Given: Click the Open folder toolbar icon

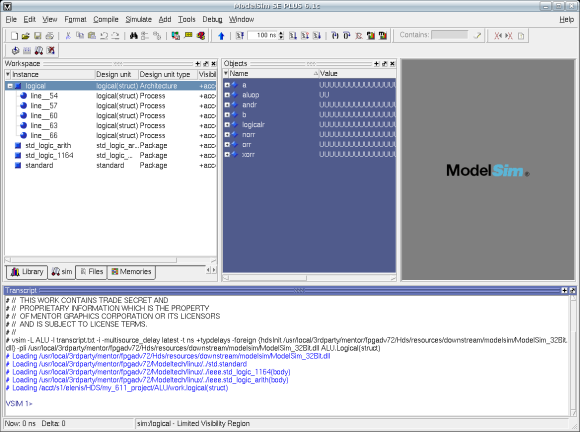Looking at the screenshot, I should [26, 36].
